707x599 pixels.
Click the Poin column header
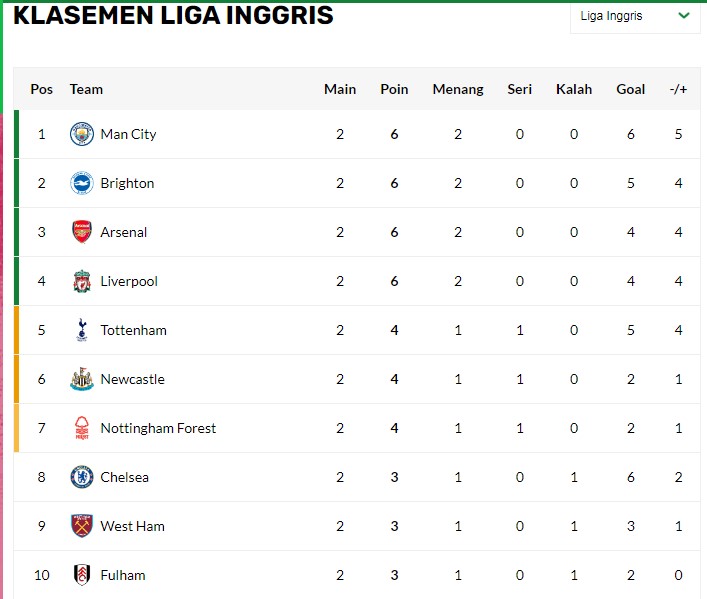click(x=394, y=89)
